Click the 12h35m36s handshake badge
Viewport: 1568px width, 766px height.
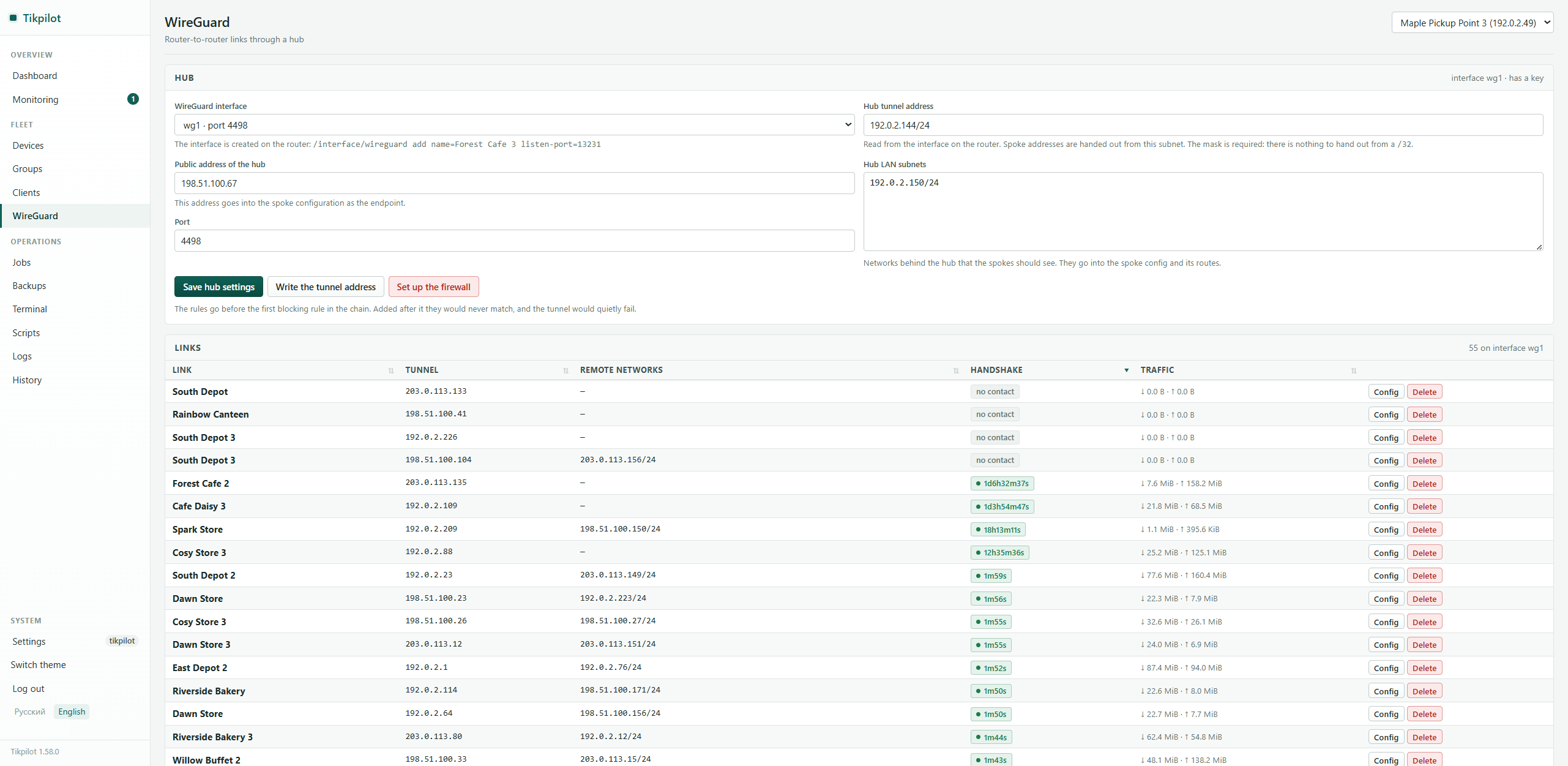(999, 553)
